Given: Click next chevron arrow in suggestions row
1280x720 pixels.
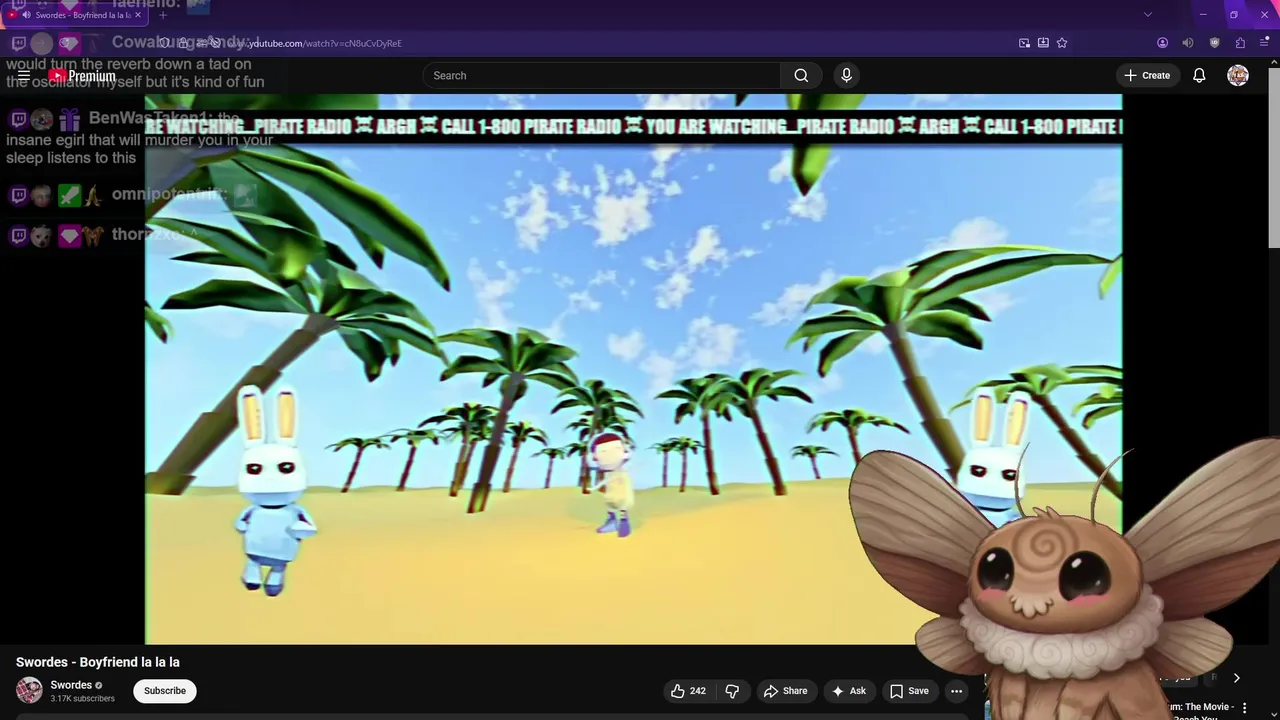Looking at the screenshot, I should tap(1236, 678).
